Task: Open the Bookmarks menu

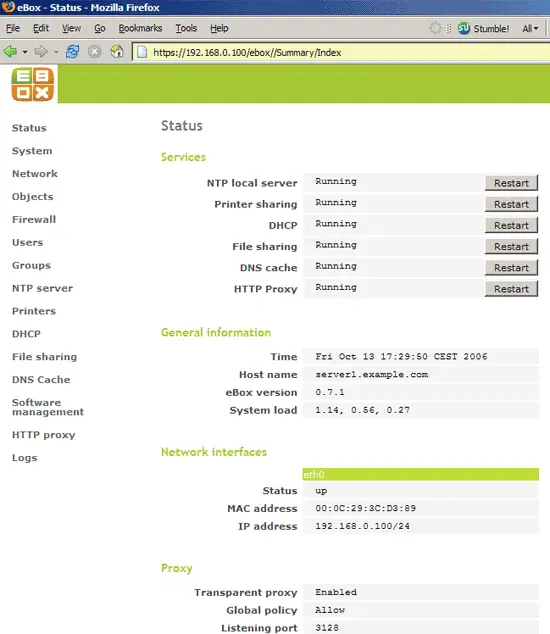Action: click(140, 28)
